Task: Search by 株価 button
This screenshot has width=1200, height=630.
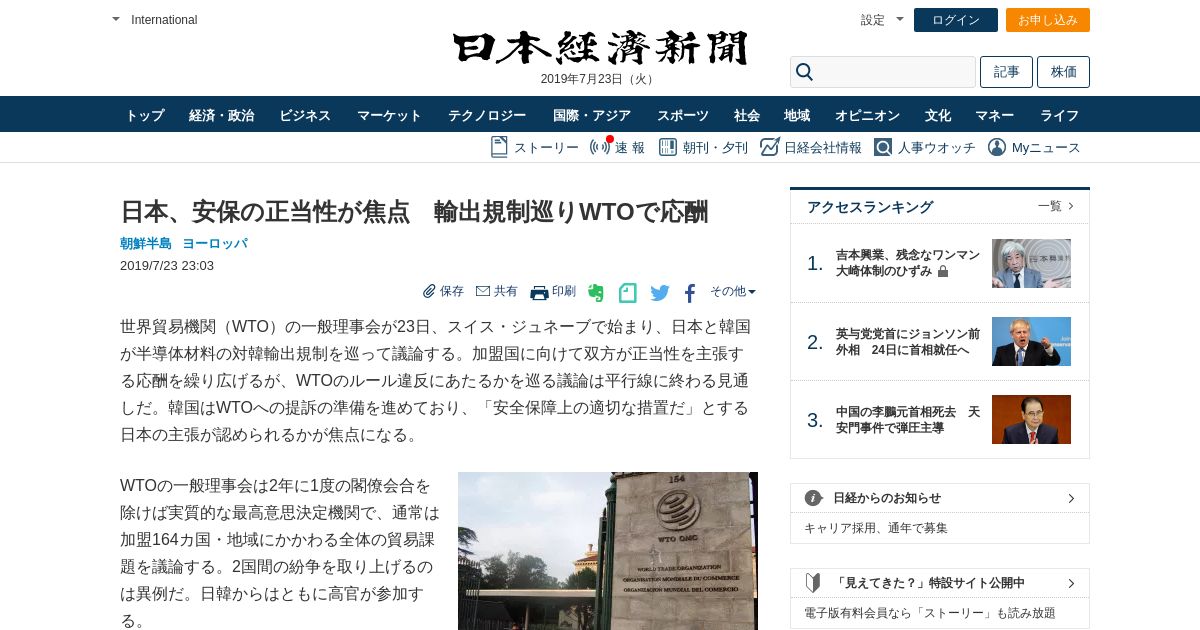Action: coord(1064,72)
